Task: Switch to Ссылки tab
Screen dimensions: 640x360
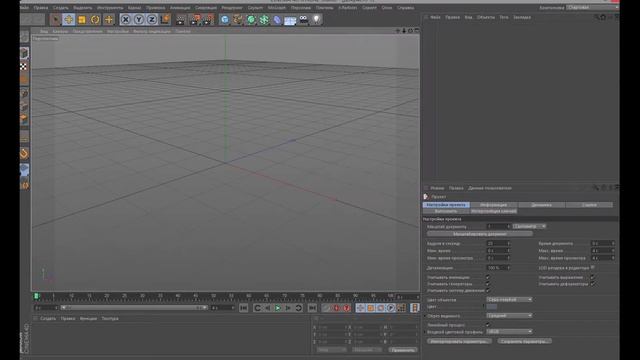Action: (x=589, y=205)
